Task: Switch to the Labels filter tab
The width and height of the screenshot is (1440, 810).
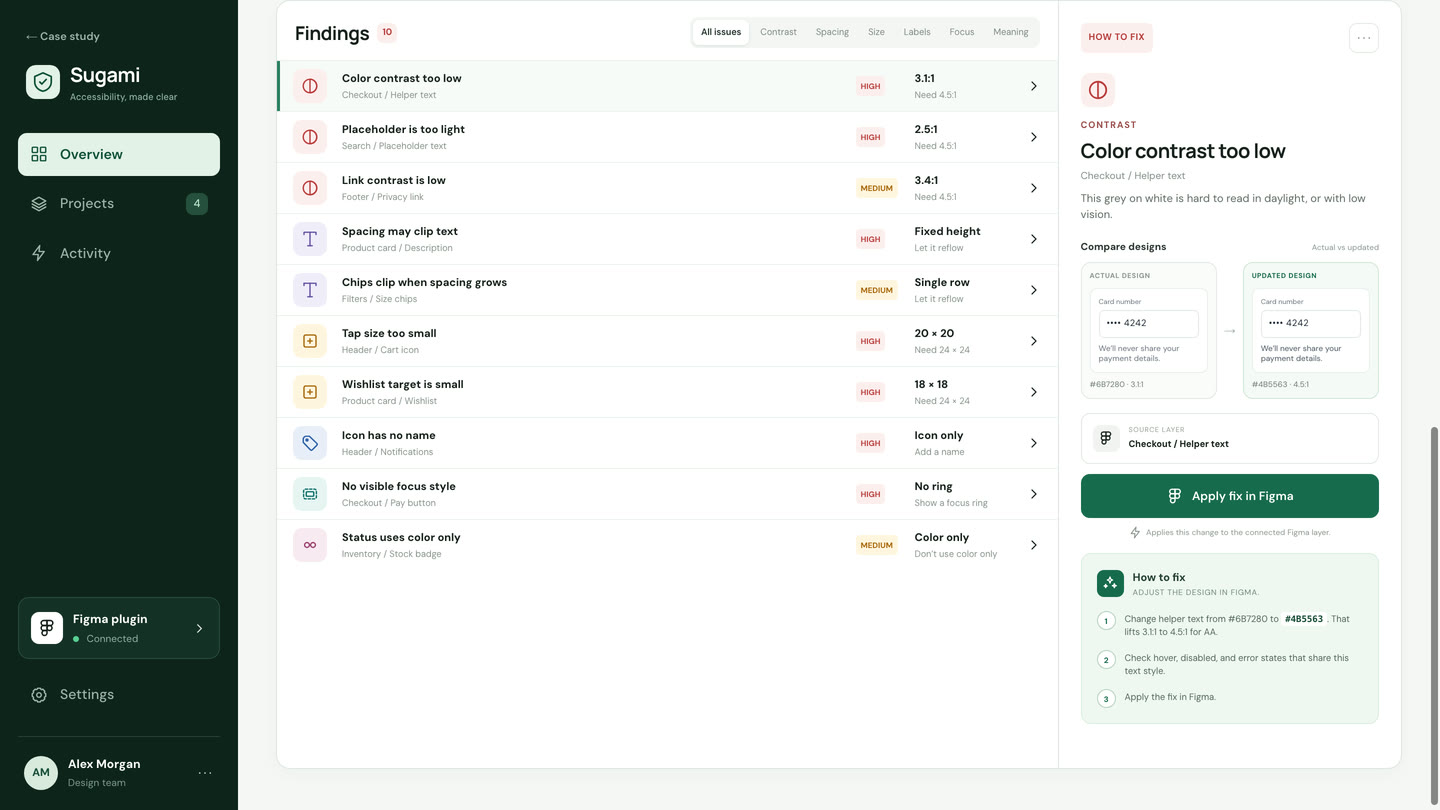Action: click(917, 32)
